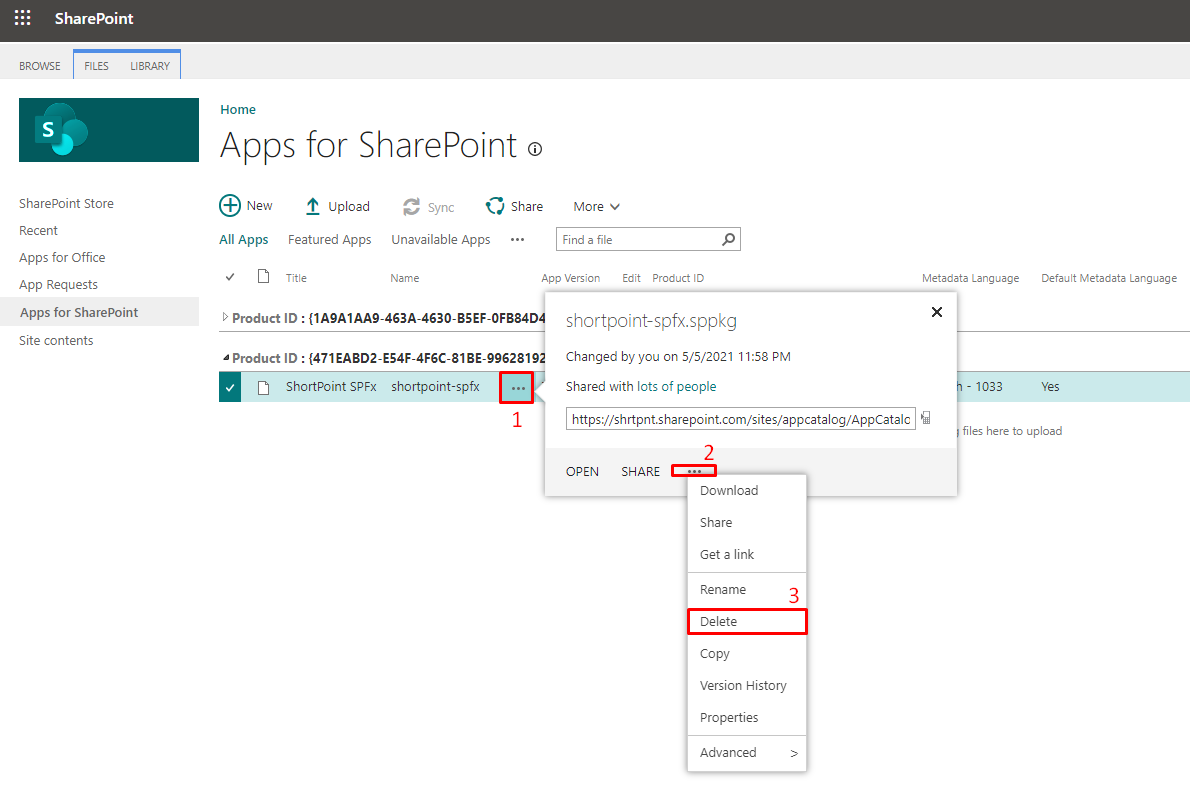Choose Copy in the context menu
Screen dimensions: 1190x802
pyautogui.click(x=747, y=653)
